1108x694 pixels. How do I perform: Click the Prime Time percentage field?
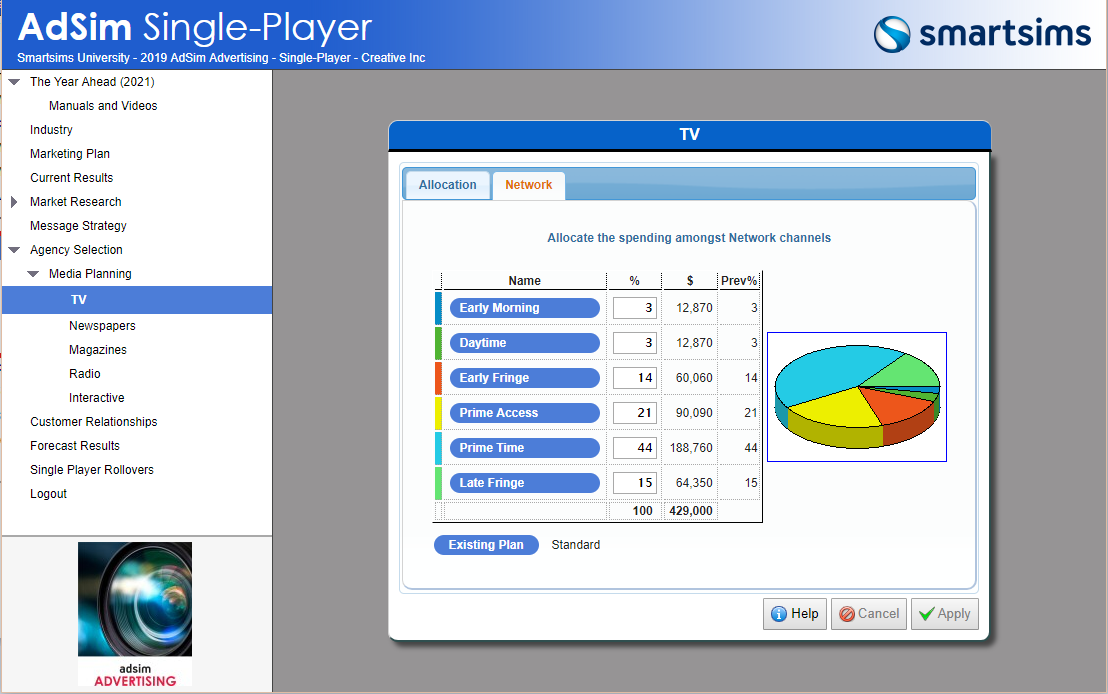point(635,448)
